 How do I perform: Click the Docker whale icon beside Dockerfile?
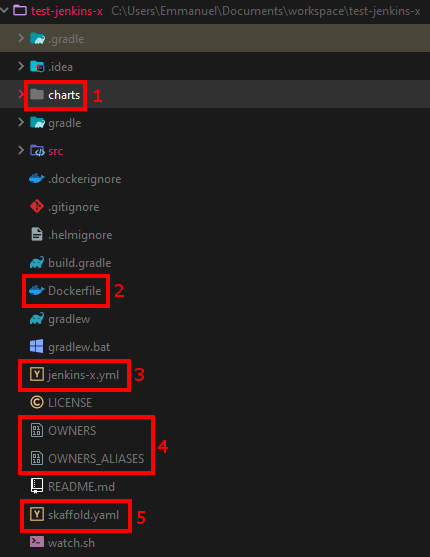[x=37, y=291]
